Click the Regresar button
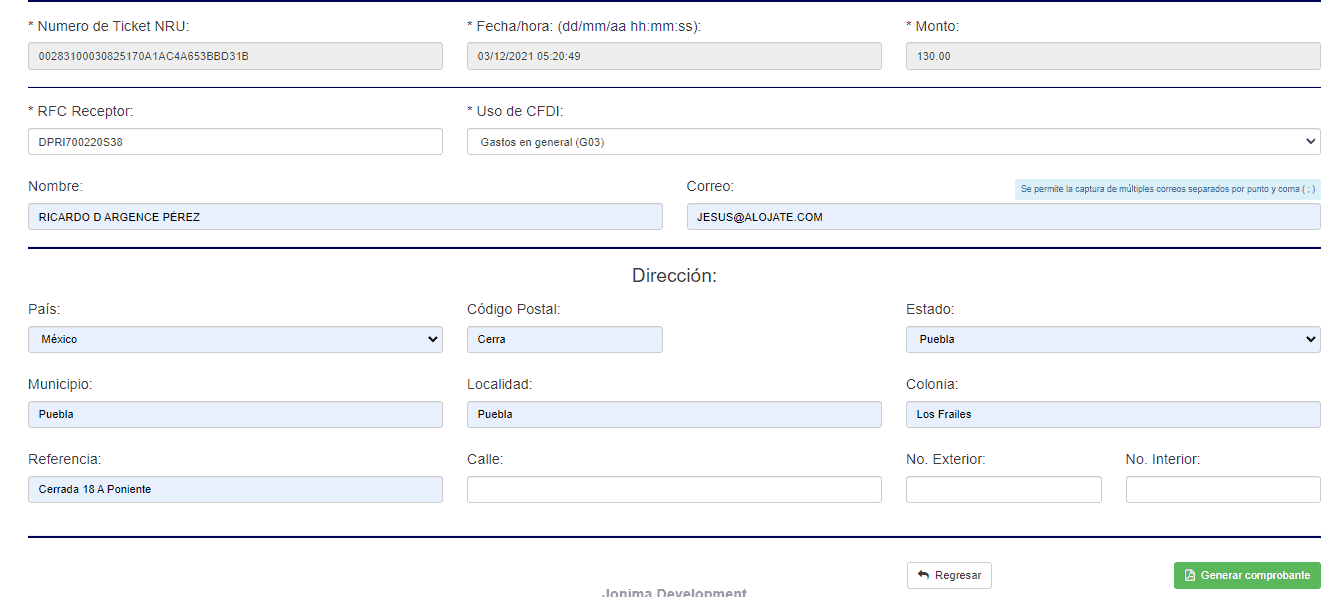1336x597 pixels. pos(949,575)
